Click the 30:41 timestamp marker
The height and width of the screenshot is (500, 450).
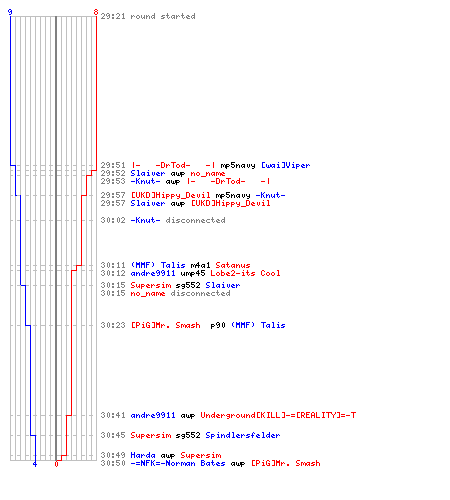113,415
